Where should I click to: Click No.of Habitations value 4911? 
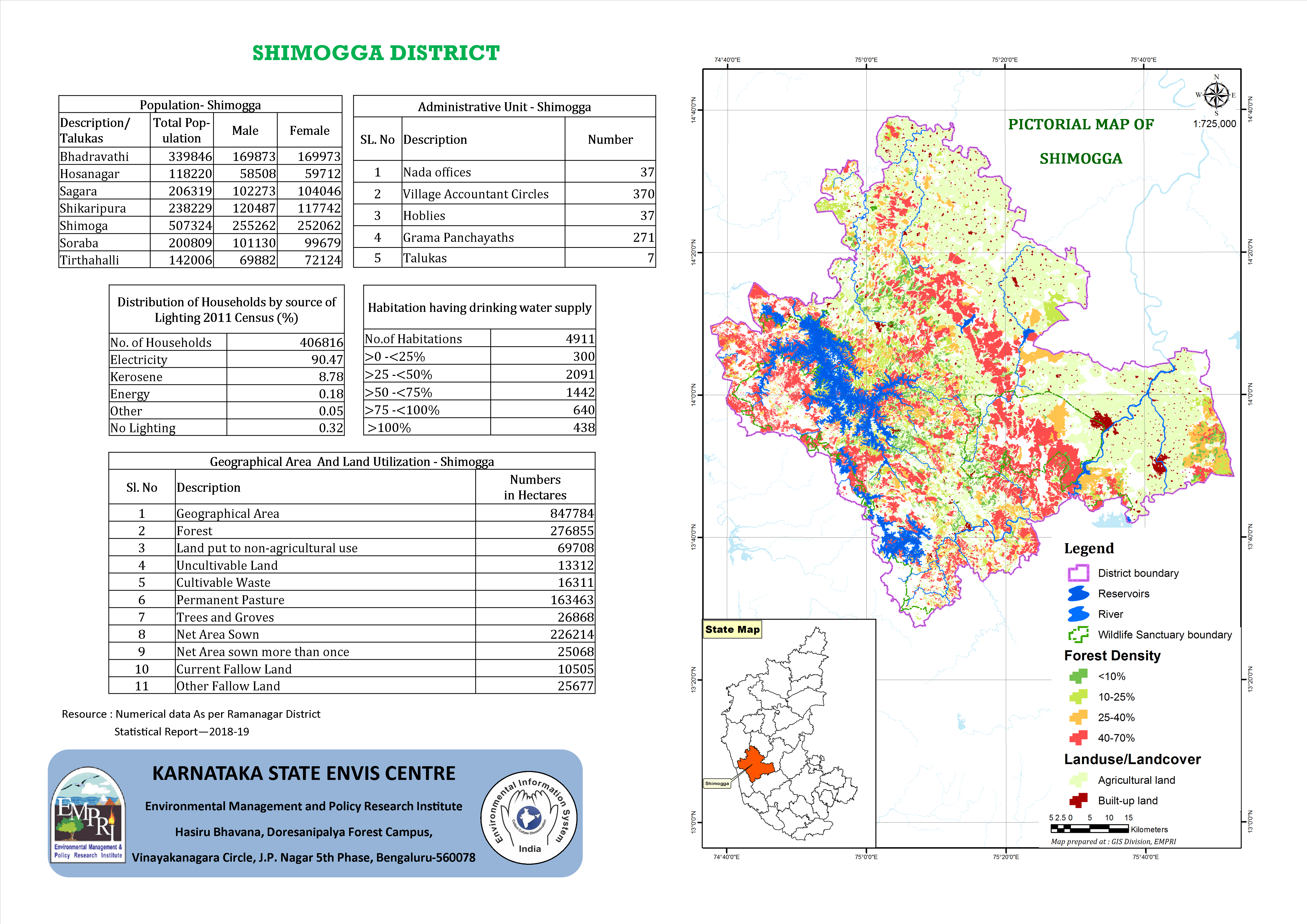point(580,338)
